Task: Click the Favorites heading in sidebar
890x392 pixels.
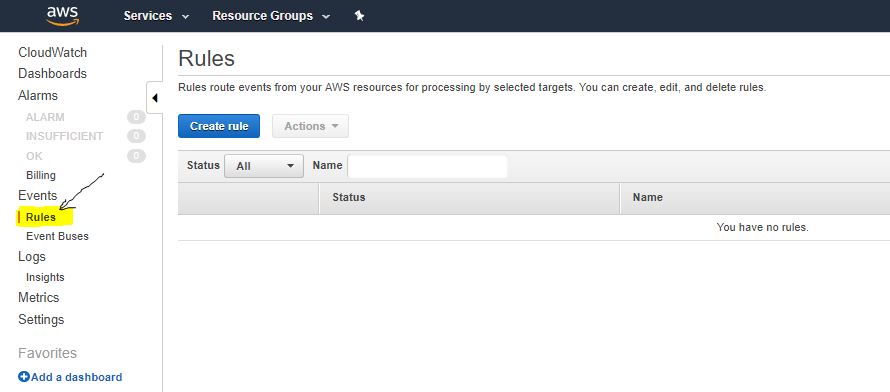Action: click(x=48, y=353)
